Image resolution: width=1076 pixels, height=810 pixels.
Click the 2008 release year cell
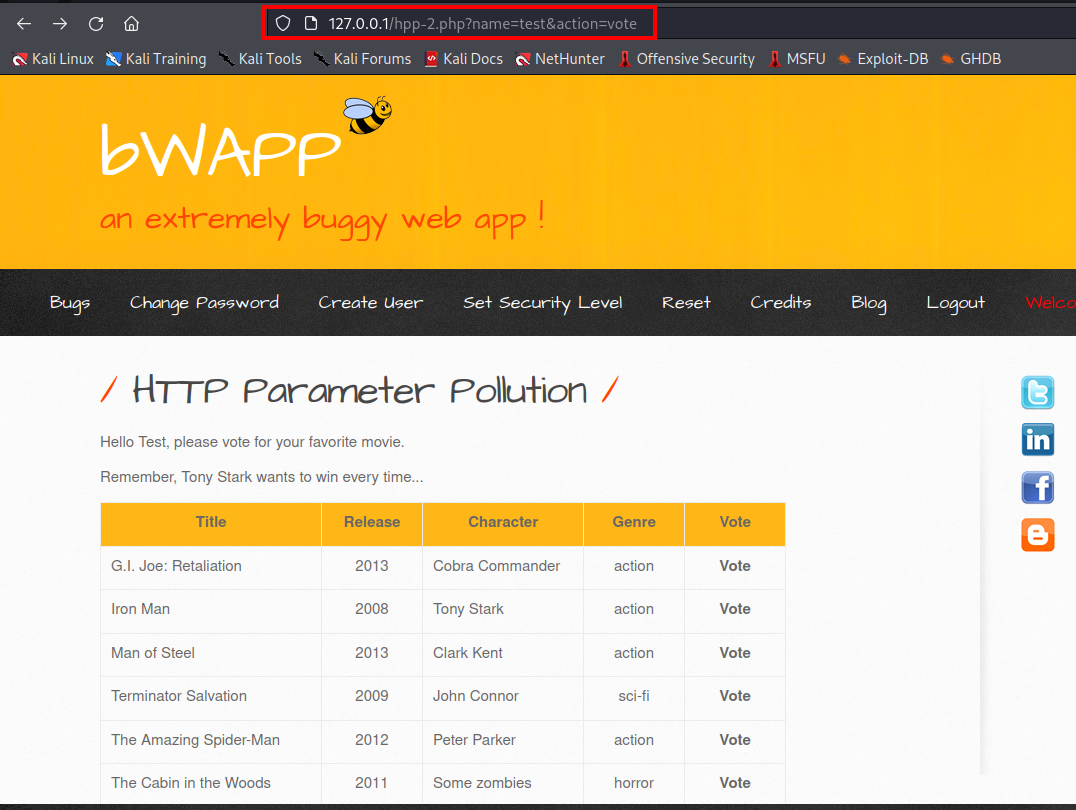[372, 609]
